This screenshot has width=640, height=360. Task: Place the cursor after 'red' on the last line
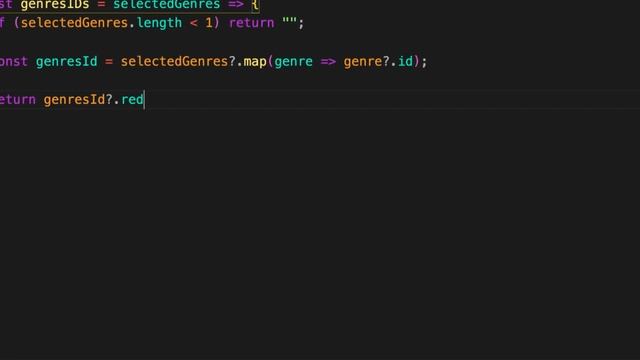click(144, 100)
